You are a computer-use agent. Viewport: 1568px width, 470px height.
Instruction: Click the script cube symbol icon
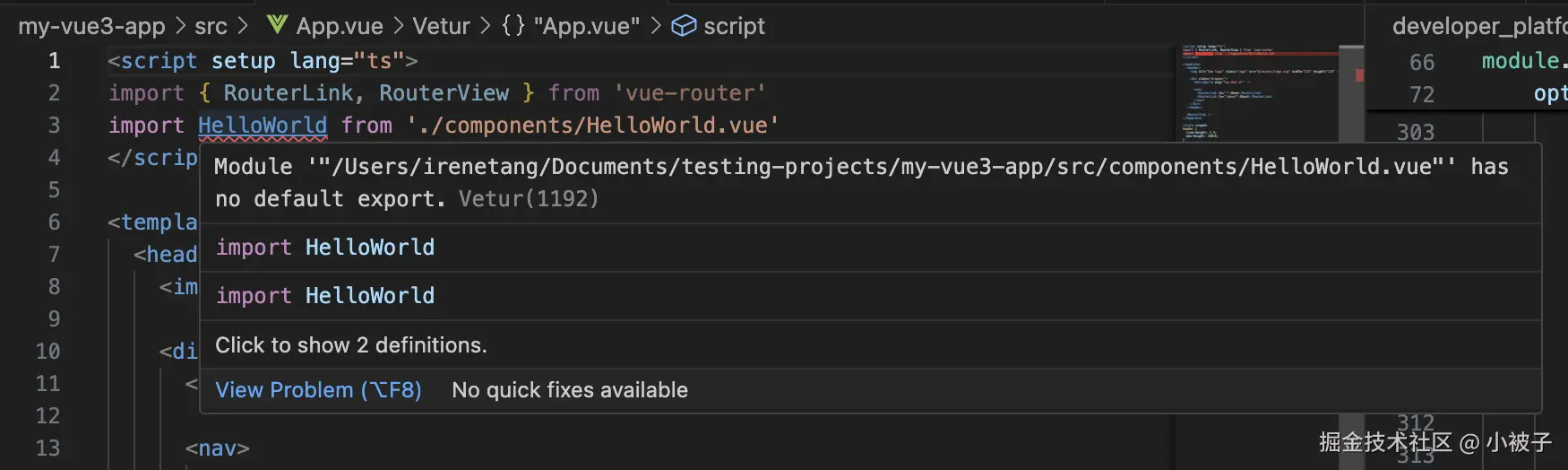tap(684, 26)
